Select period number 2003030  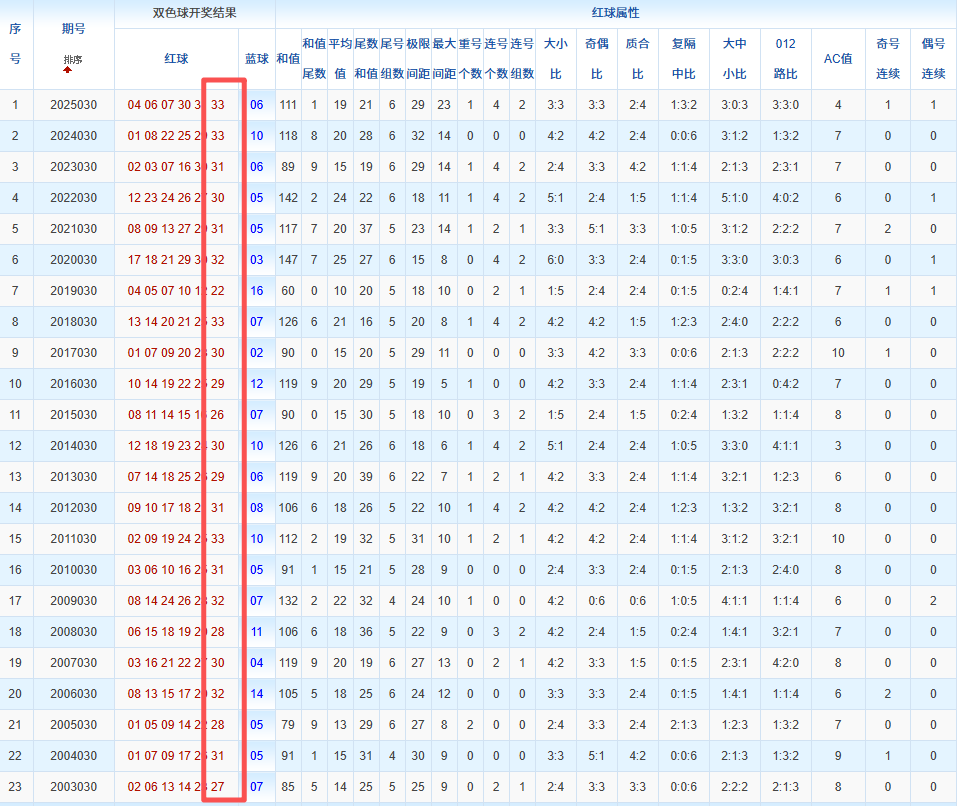coord(73,786)
